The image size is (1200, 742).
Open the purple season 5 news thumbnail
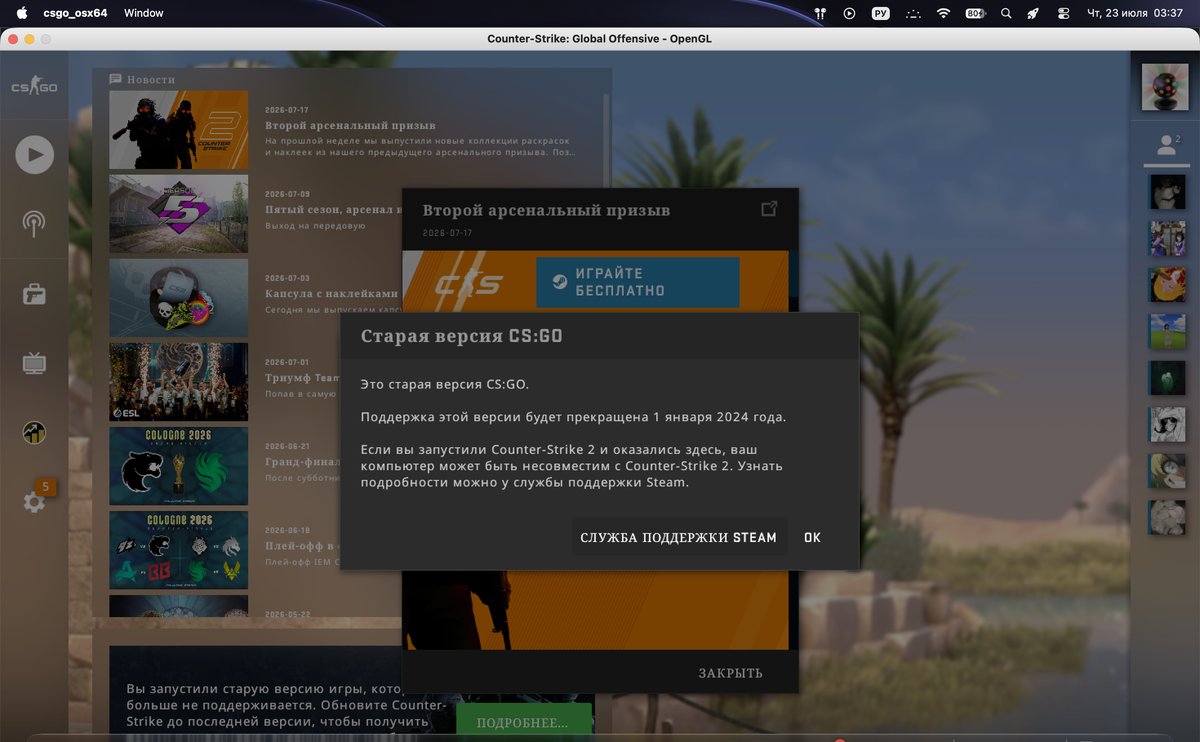179,214
